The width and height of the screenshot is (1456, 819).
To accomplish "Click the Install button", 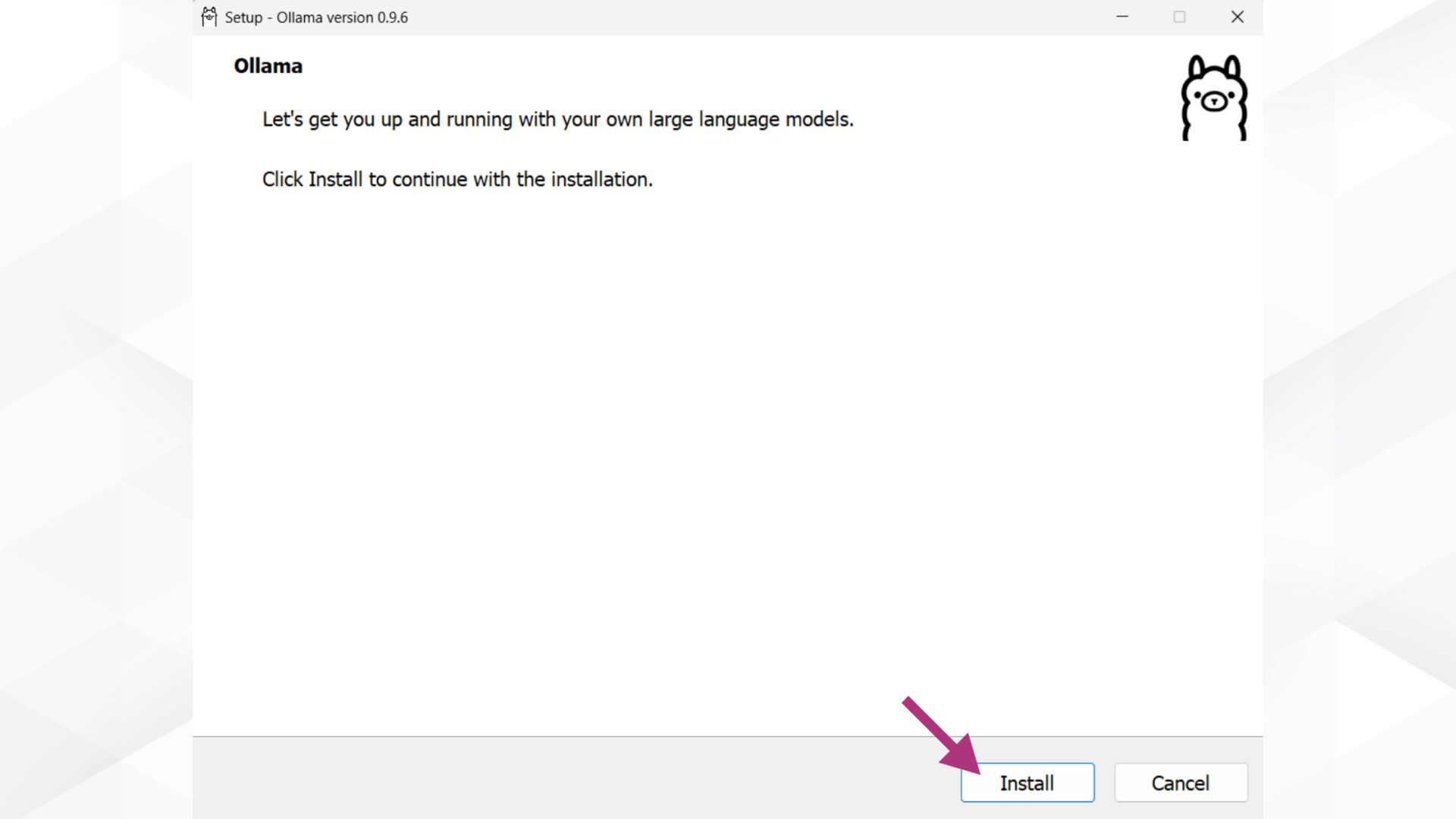I will point(1027,783).
